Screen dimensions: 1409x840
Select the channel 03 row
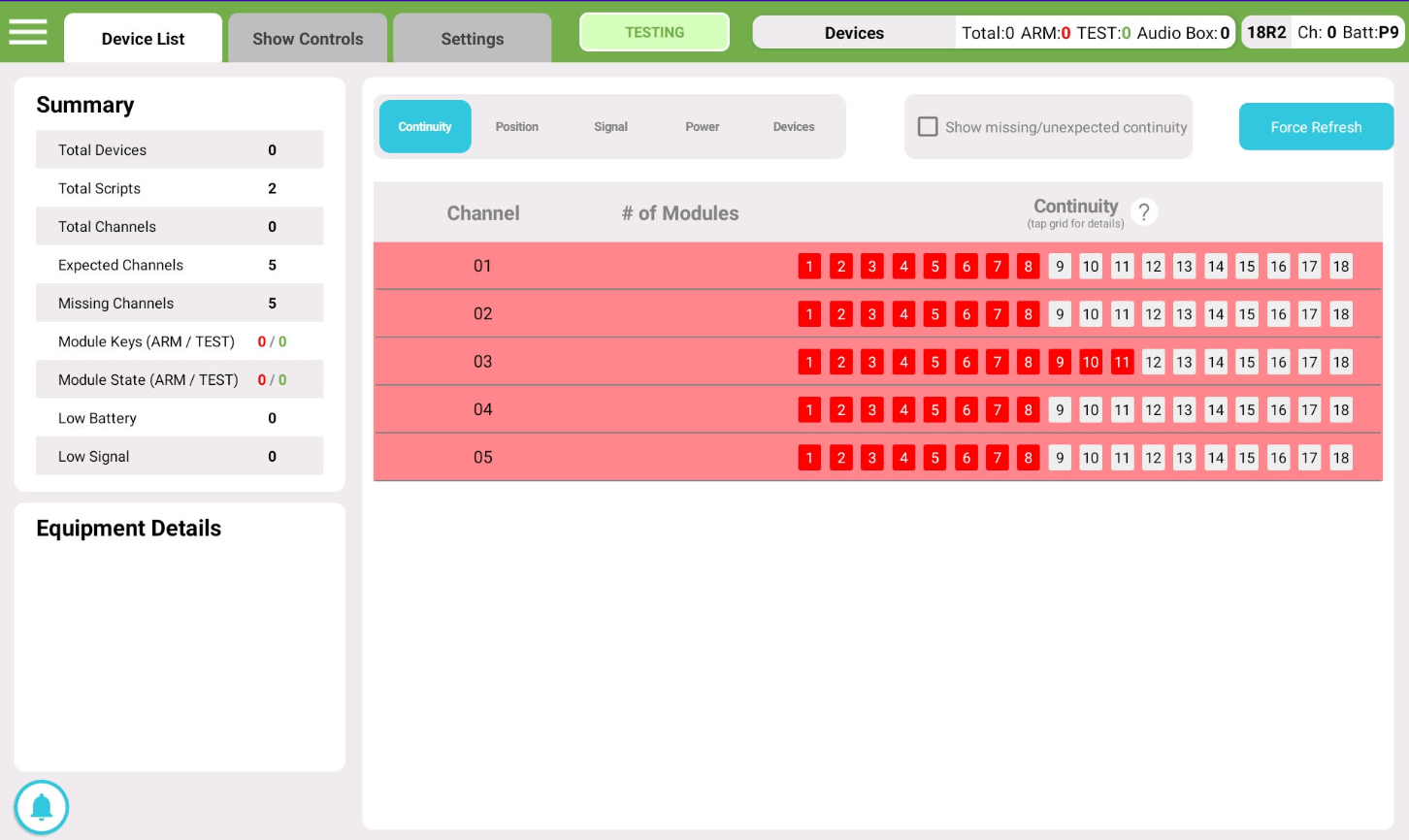click(483, 362)
